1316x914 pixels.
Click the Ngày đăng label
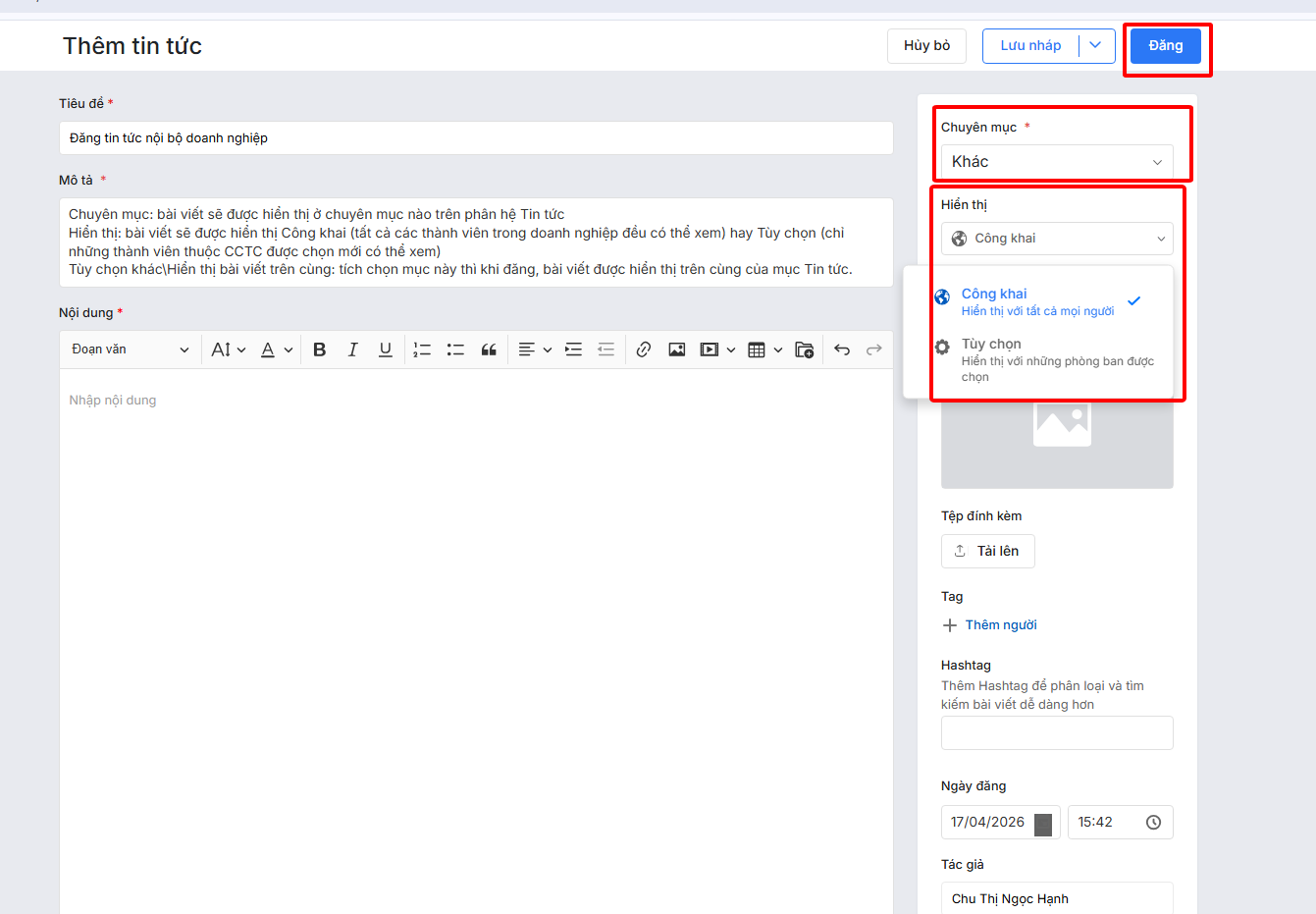coord(974,786)
